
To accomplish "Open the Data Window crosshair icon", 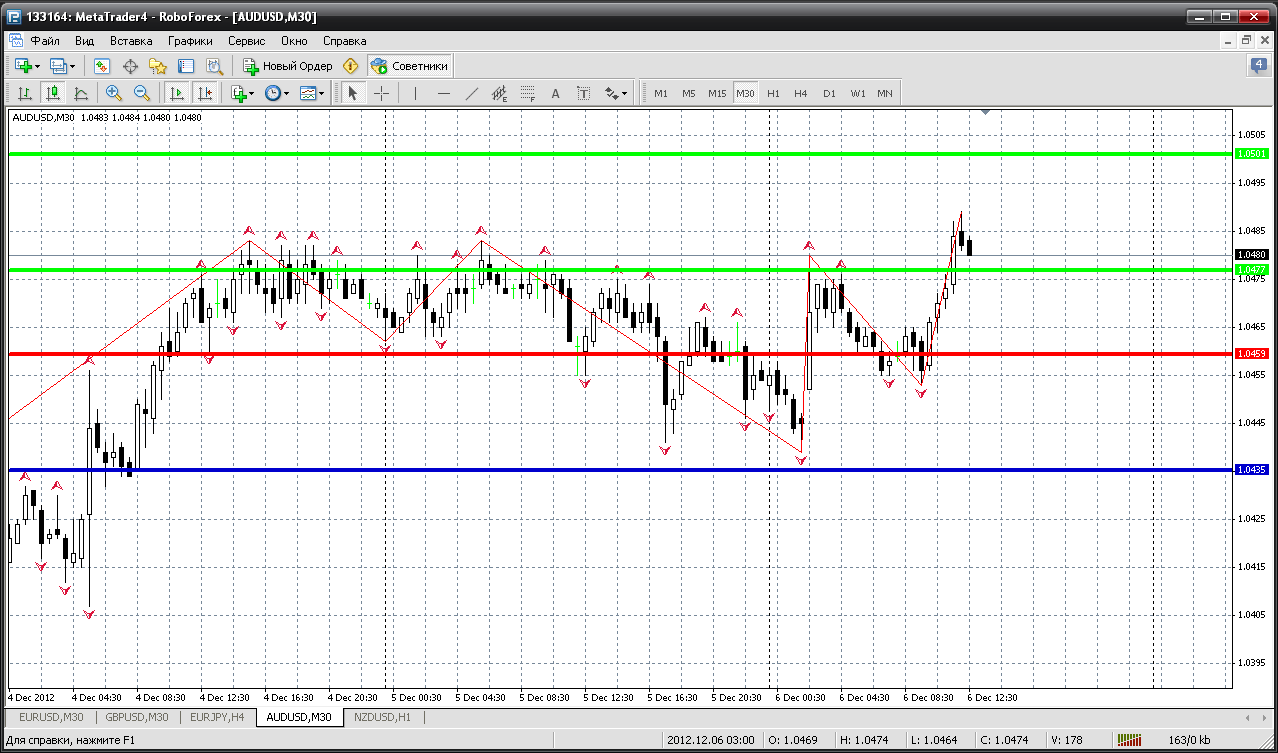I will tap(130, 66).
